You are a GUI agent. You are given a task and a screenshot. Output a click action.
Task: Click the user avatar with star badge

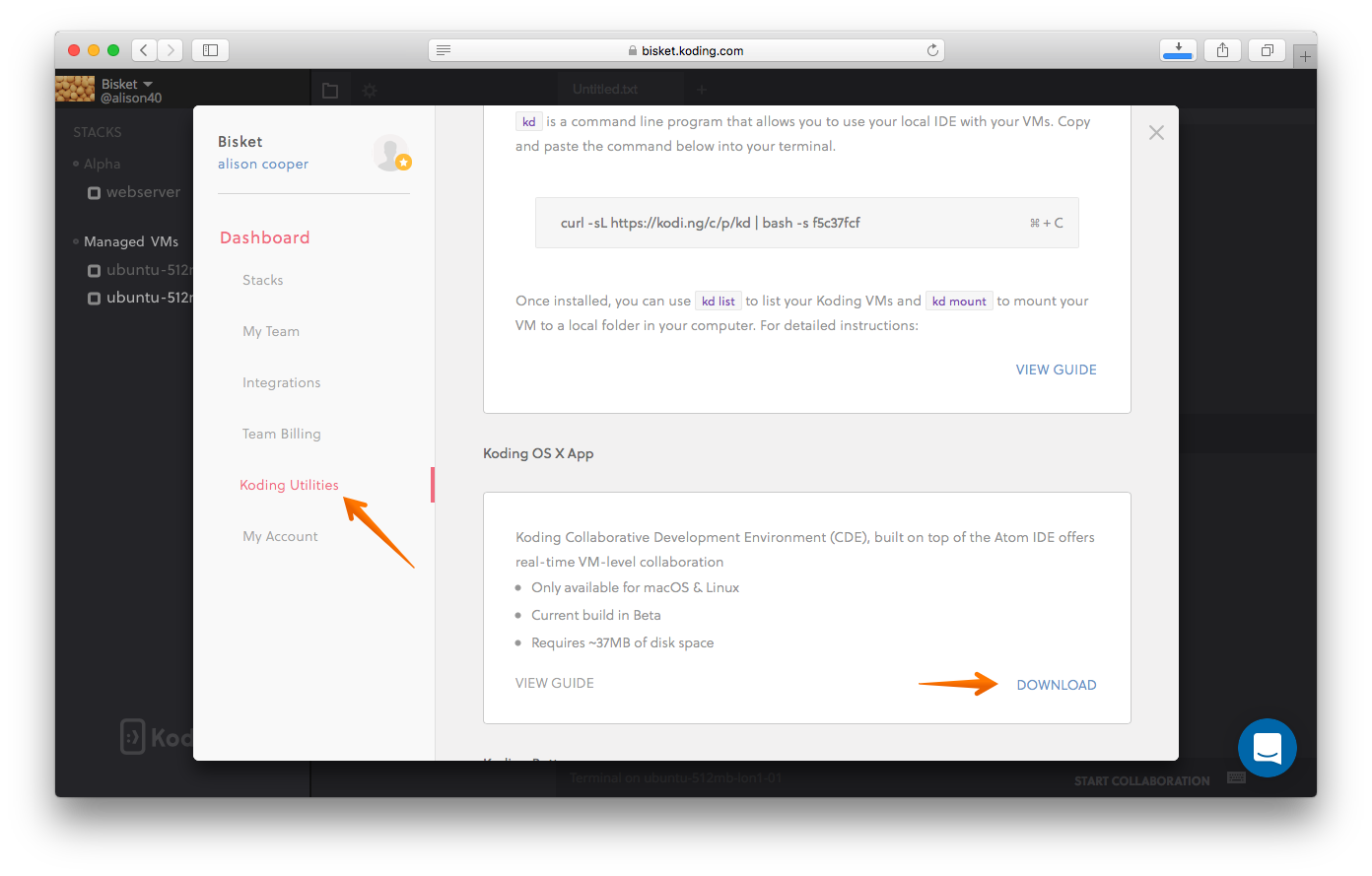point(391,153)
